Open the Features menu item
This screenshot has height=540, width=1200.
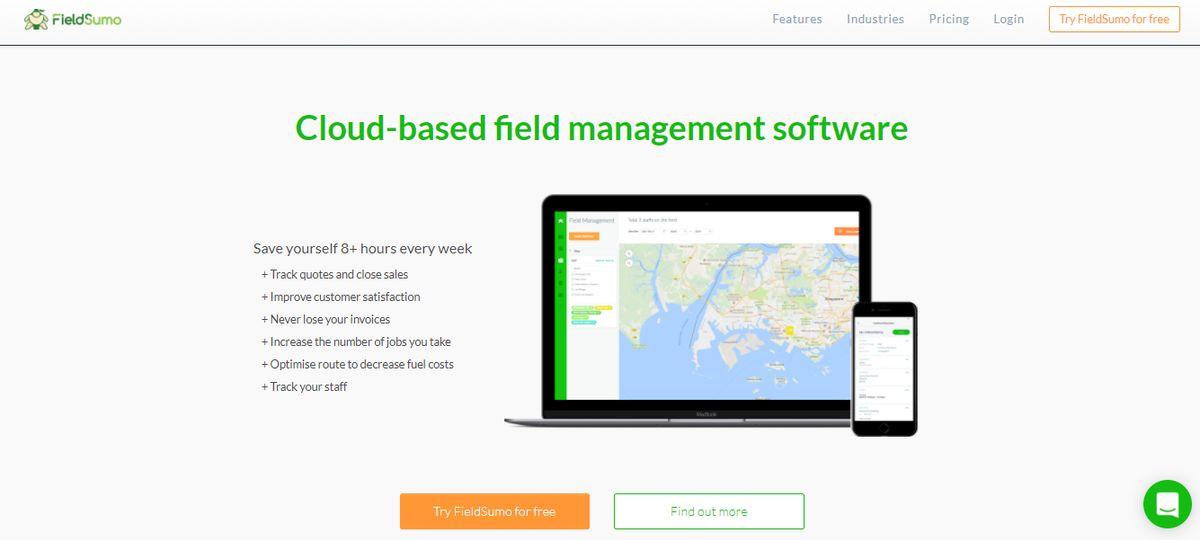click(797, 19)
